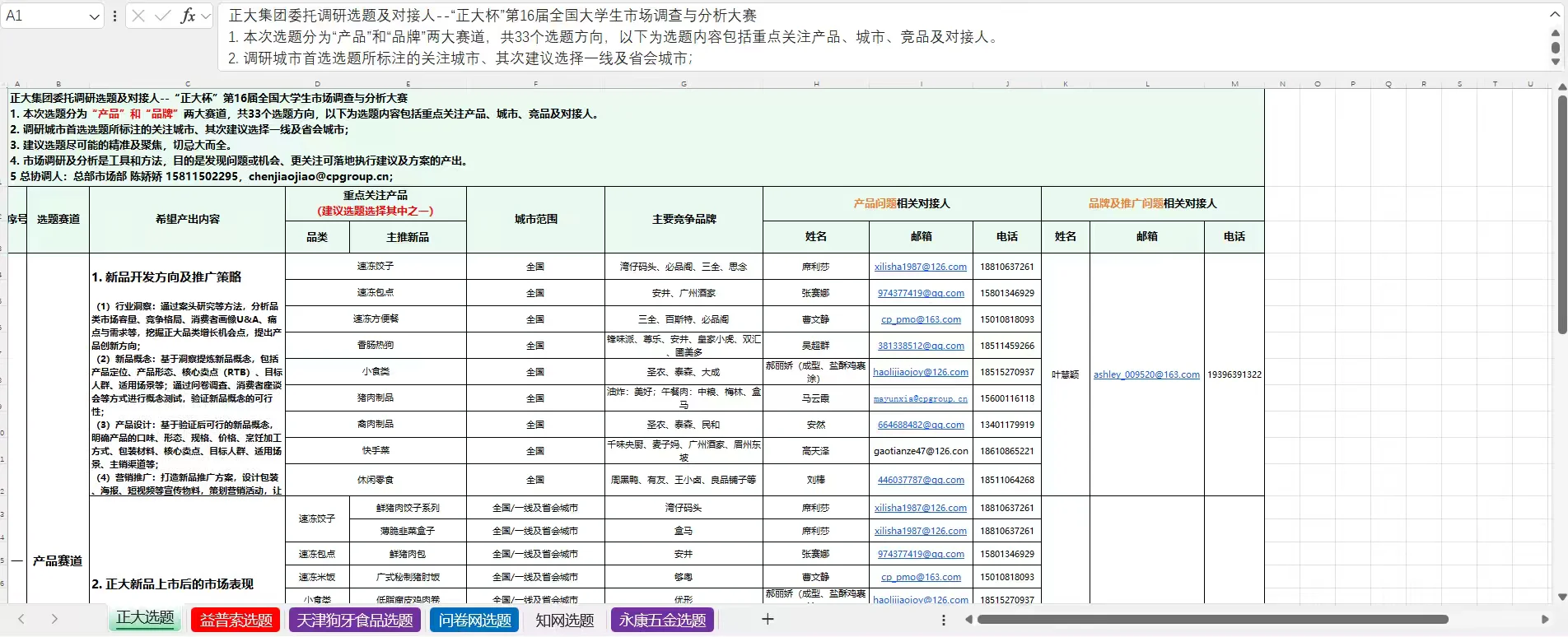Select the 薄脆韭菜盒子 cell

coord(408,531)
